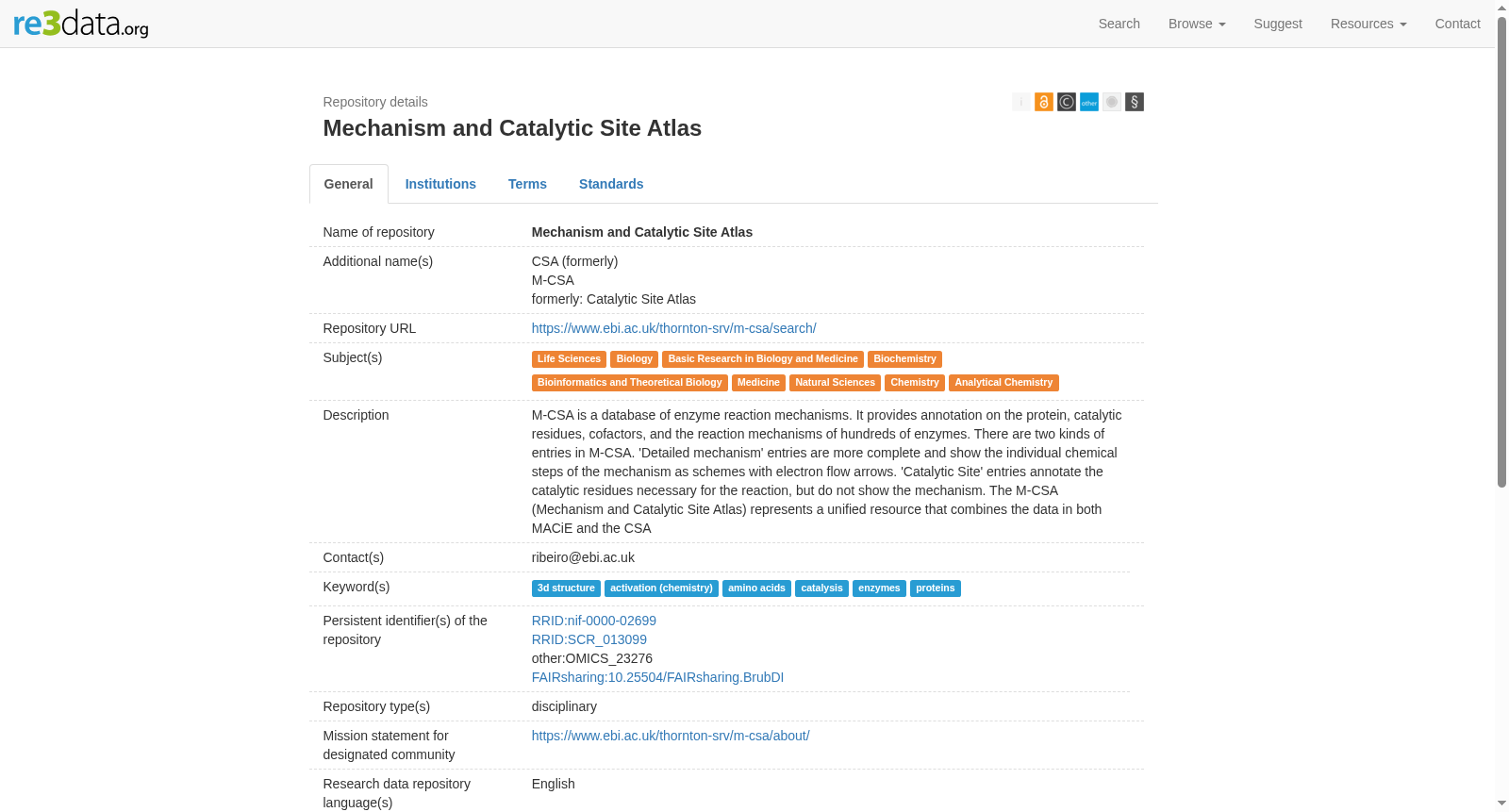Click the '3d structure' keyword tag
The height and width of the screenshot is (812, 1509).
coord(566,588)
